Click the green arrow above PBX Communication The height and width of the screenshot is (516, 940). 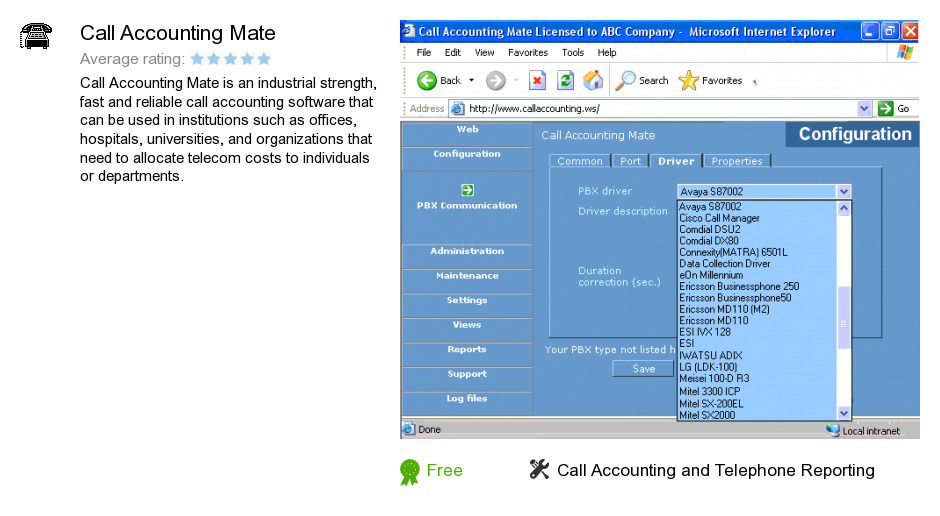[x=468, y=190]
